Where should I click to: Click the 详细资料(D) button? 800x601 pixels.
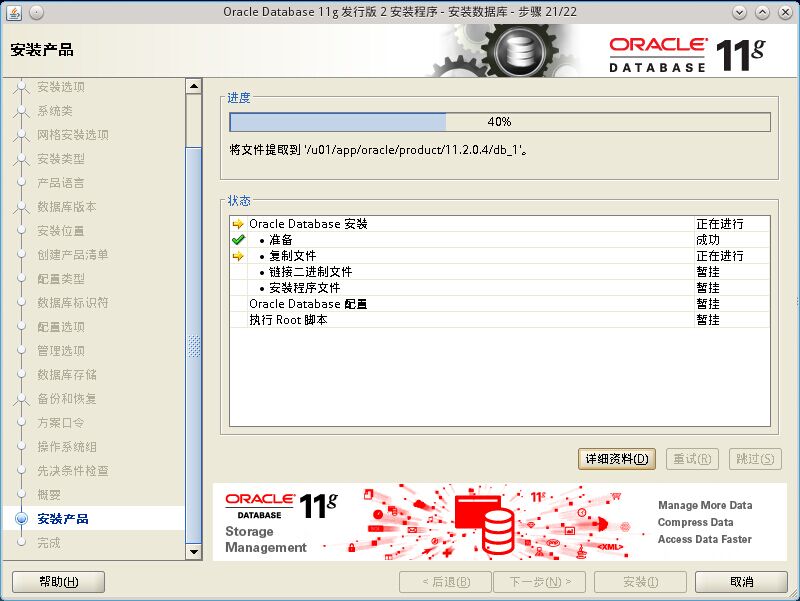[x=617, y=459]
